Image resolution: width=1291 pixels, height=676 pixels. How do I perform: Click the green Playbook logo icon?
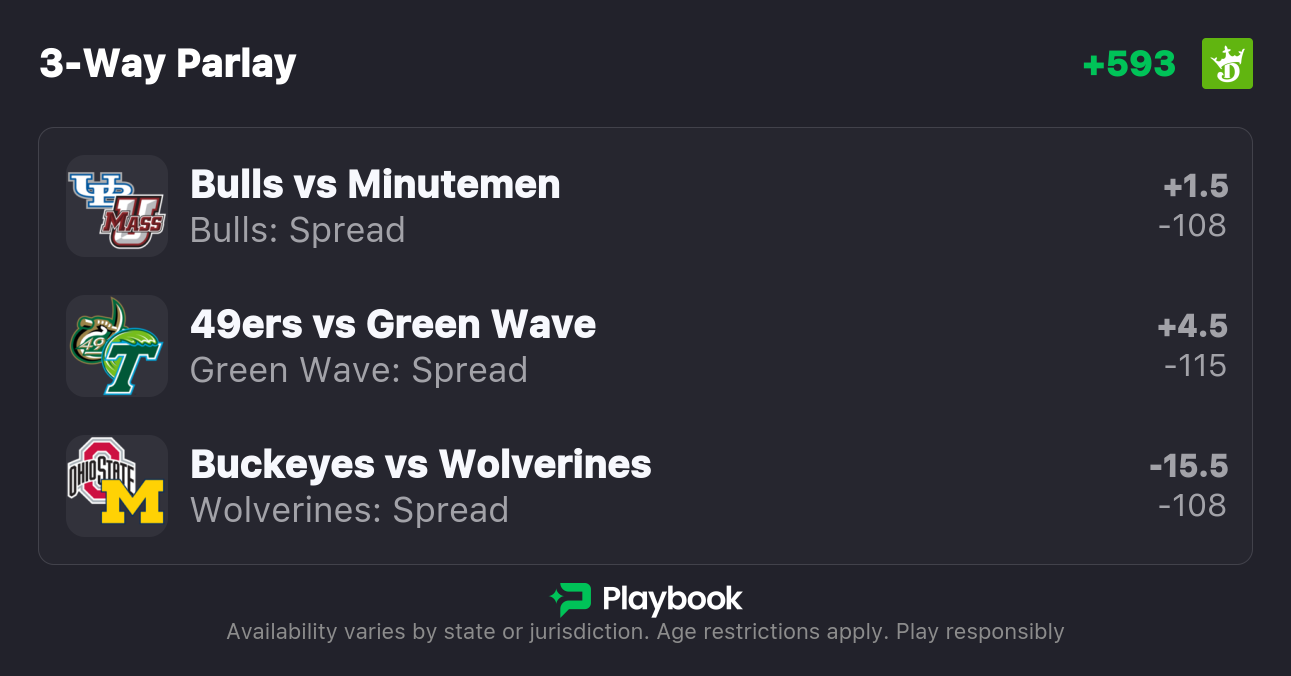tap(570, 599)
